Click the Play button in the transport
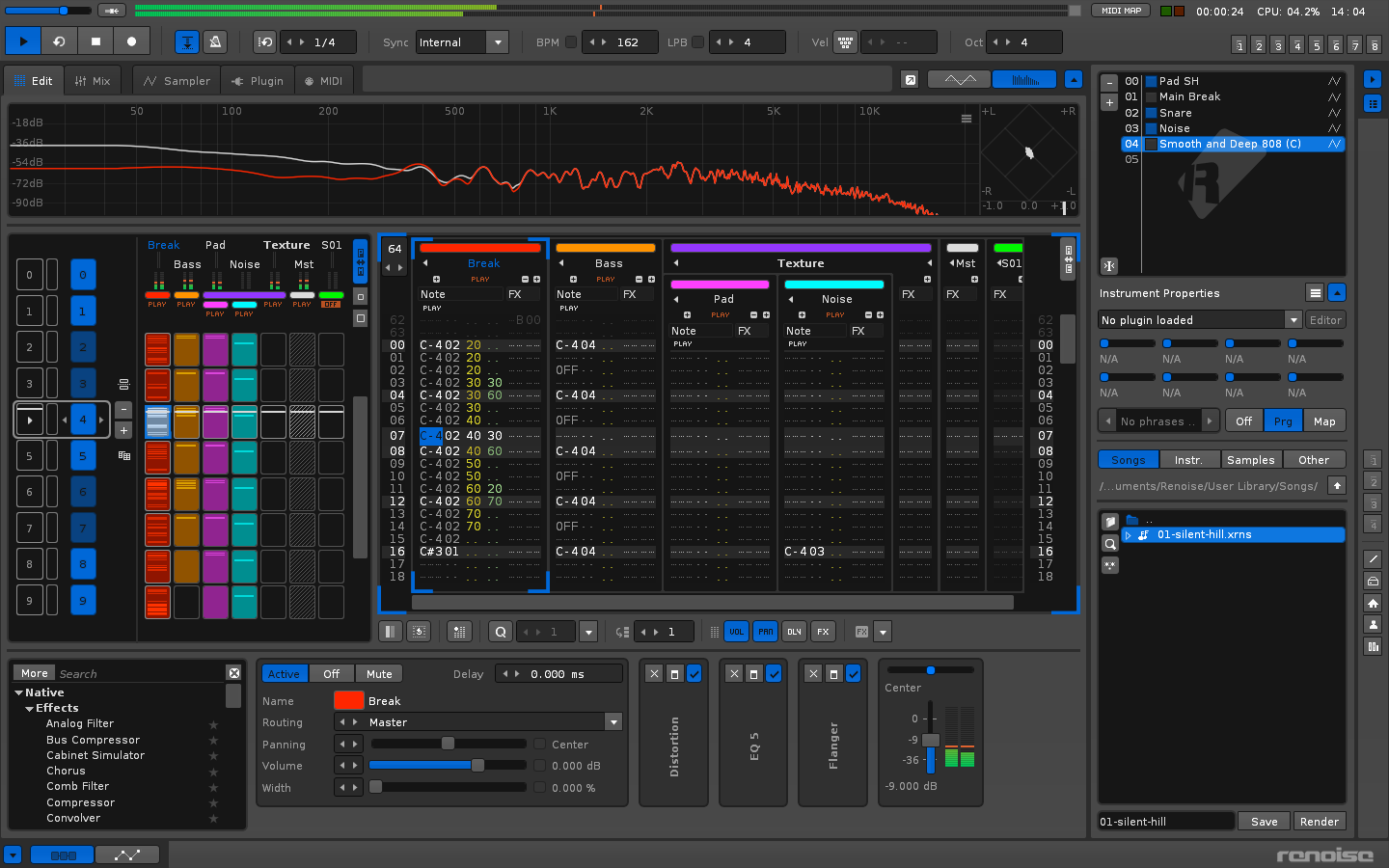Screen dimensions: 1389x868 [23, 41]
